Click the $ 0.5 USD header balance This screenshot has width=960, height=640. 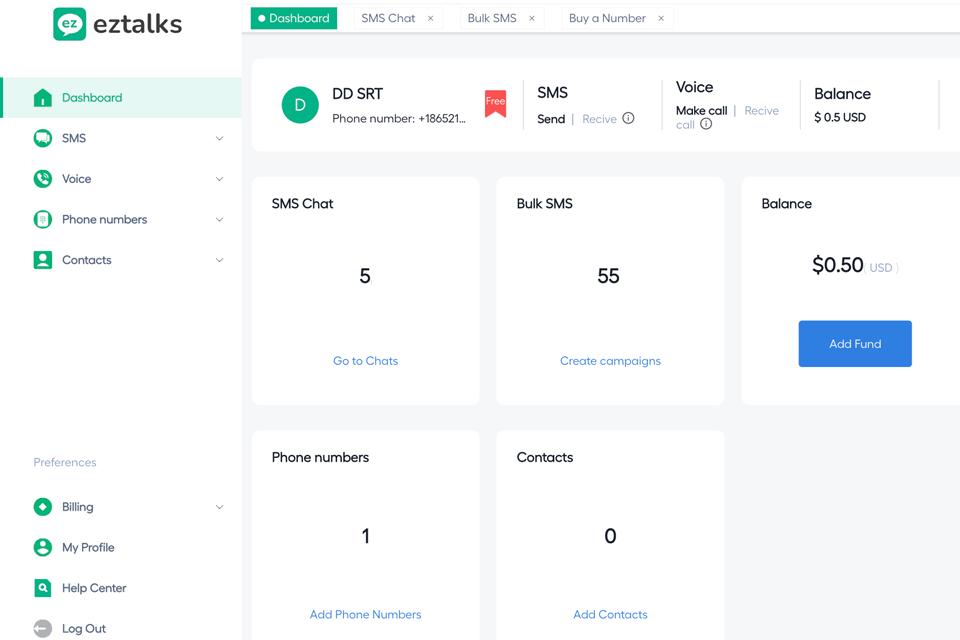click(840, 118)
